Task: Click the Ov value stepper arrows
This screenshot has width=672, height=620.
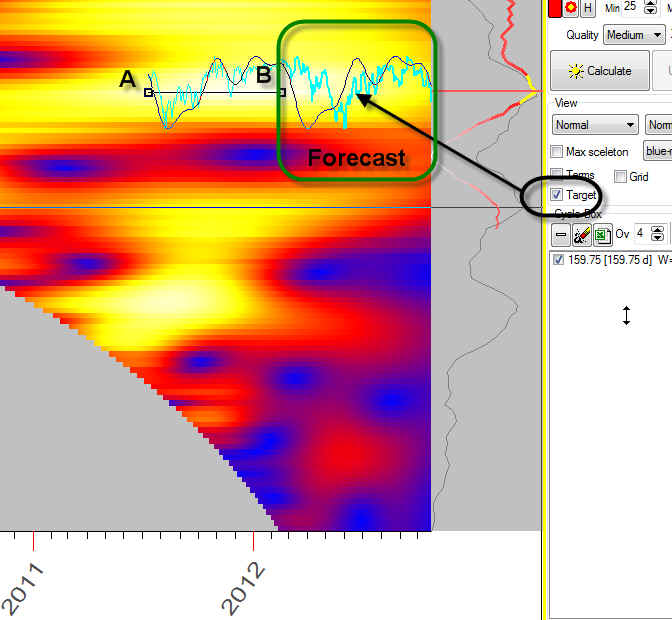Action: tap(657, 235)
